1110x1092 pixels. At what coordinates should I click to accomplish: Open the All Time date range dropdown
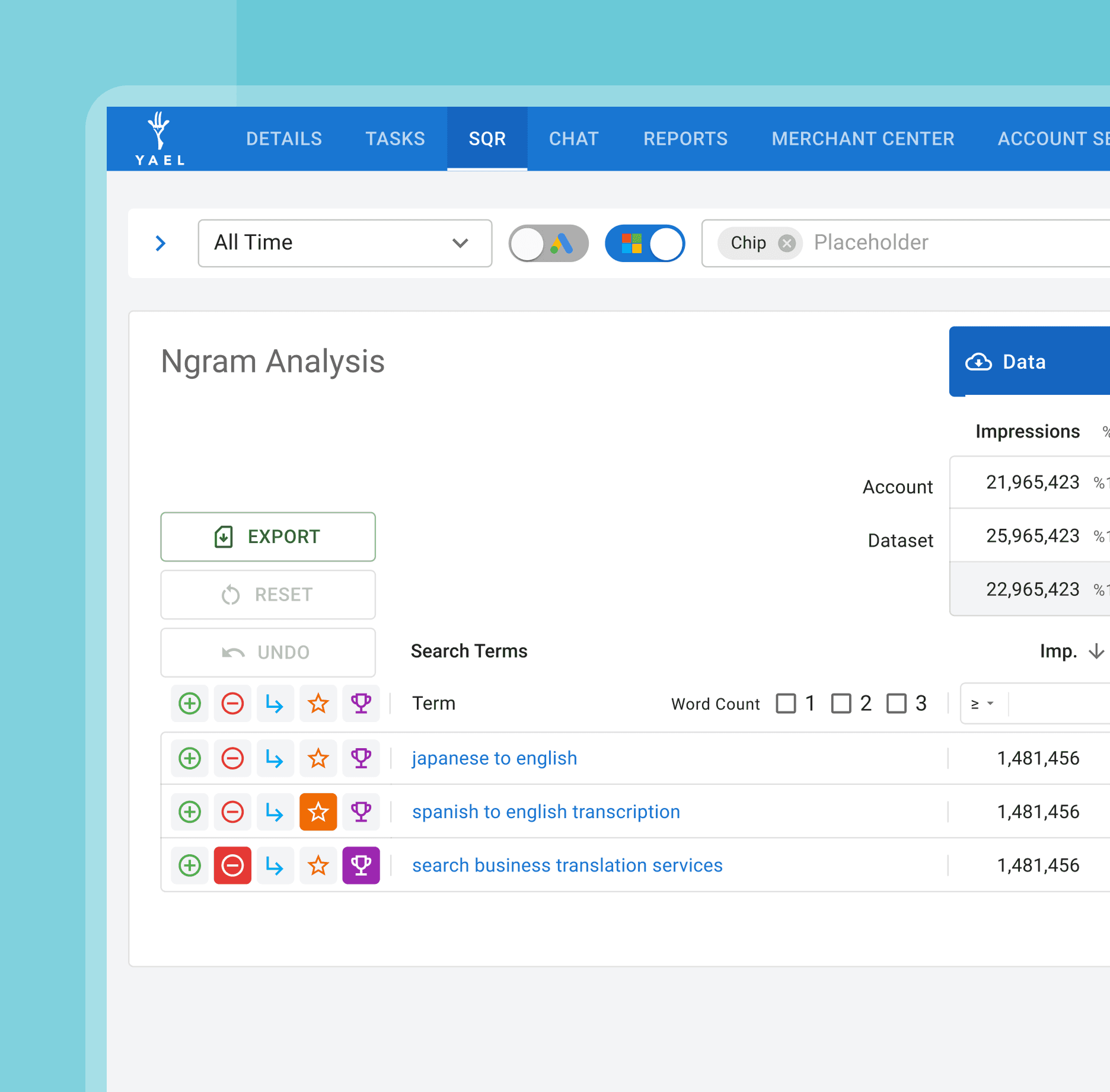point(345,243)
